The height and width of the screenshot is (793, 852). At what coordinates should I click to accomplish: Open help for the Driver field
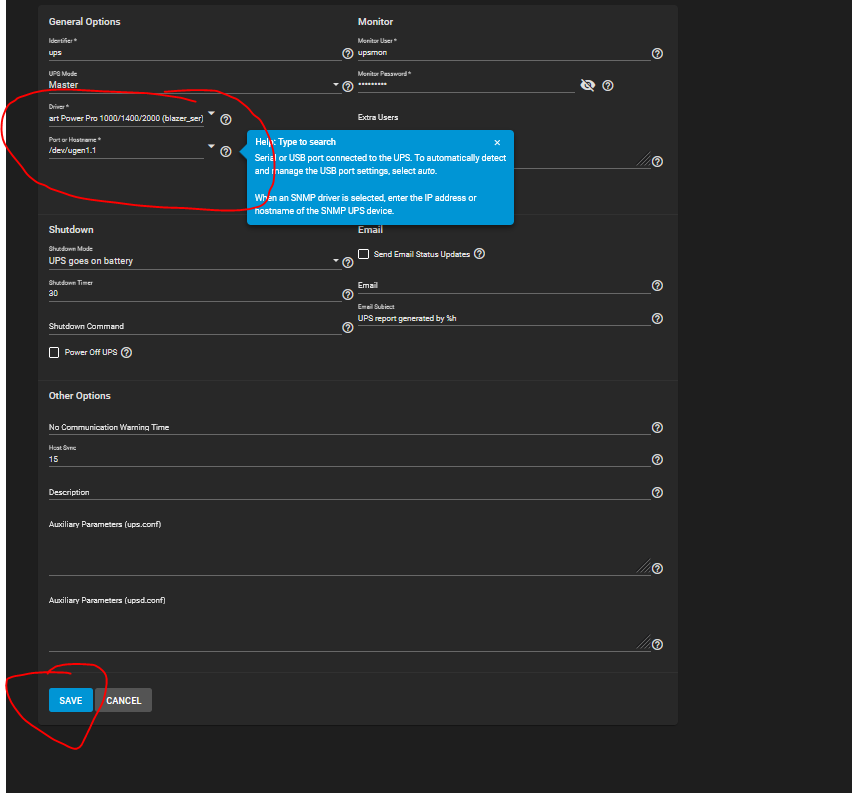click(226, 120)
